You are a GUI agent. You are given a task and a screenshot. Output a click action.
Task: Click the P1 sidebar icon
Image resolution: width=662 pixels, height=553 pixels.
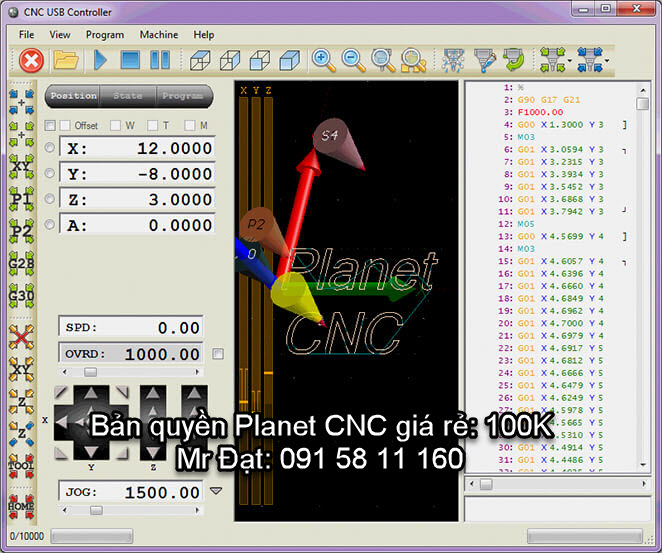21,198
